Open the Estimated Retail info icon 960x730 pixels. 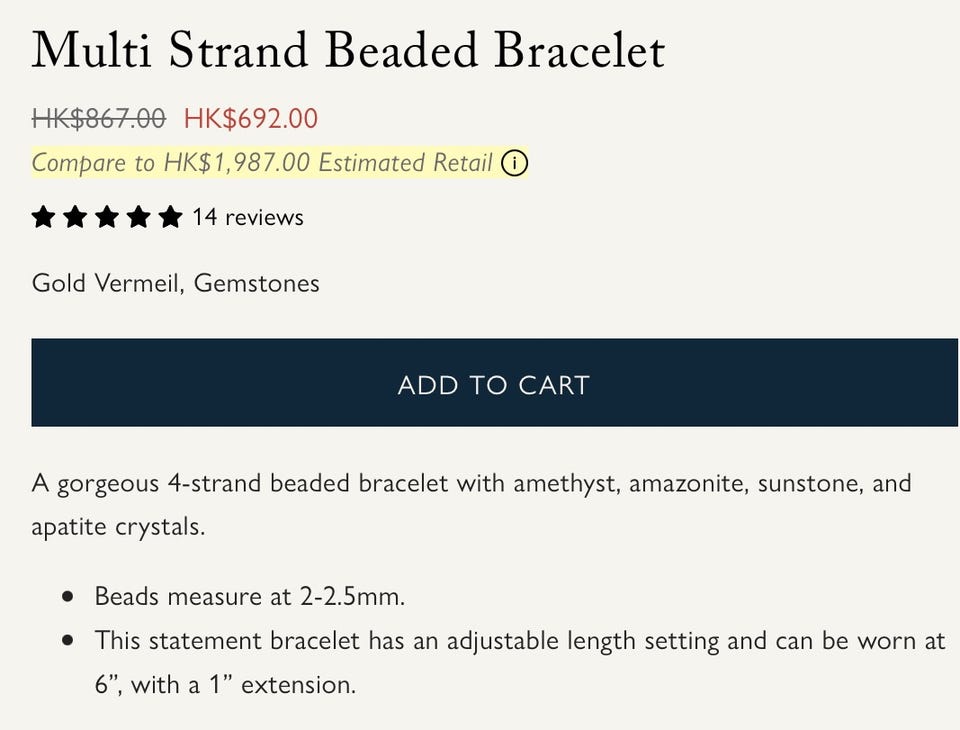coord(514,164)
